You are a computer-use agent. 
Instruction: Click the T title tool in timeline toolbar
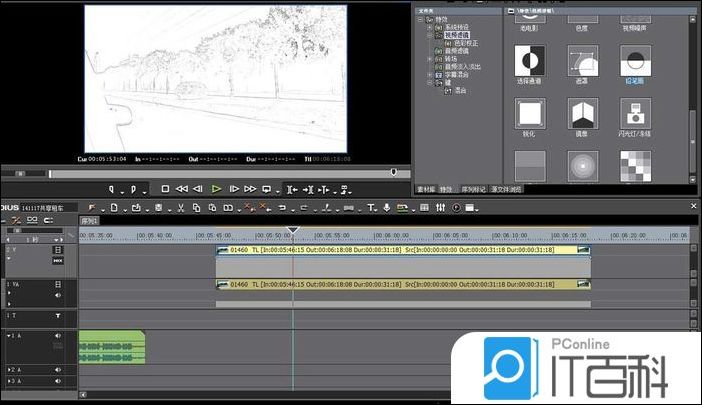click(371, 208)
